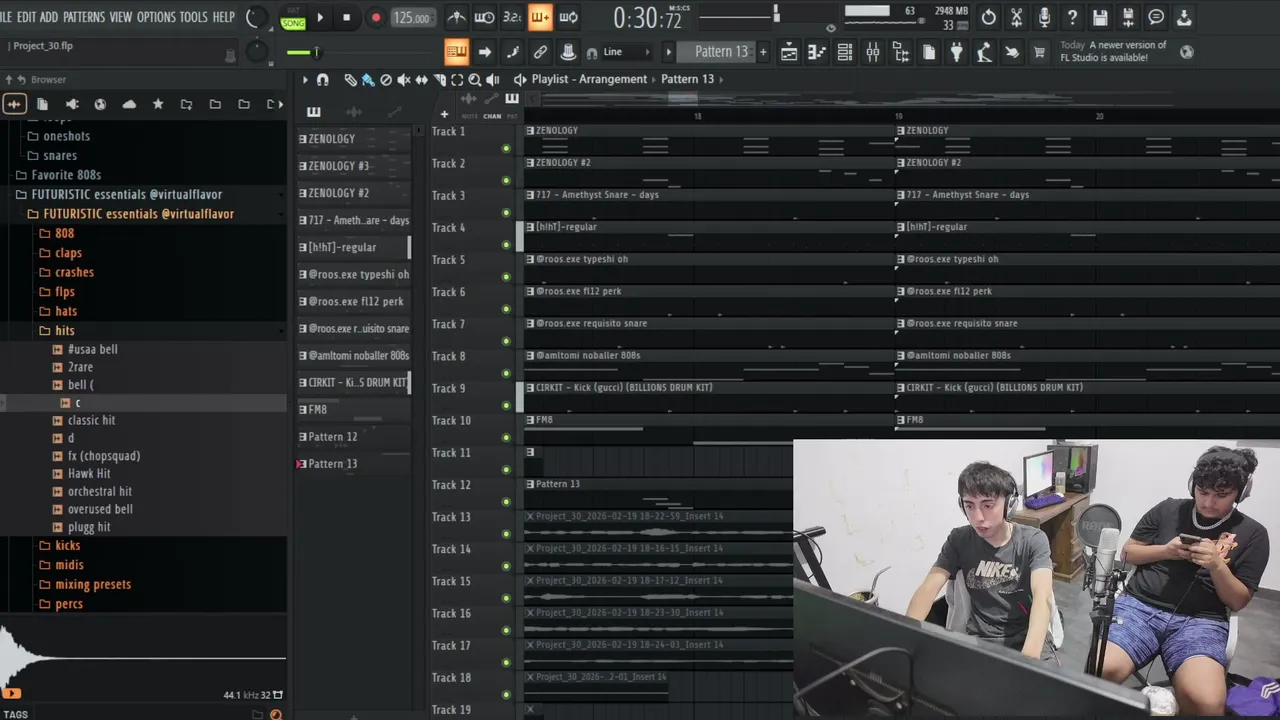Choose the Zoom magnifier tool in playlist
The height and width of the screenshot is (720, 1280).
tap(475, 80)
